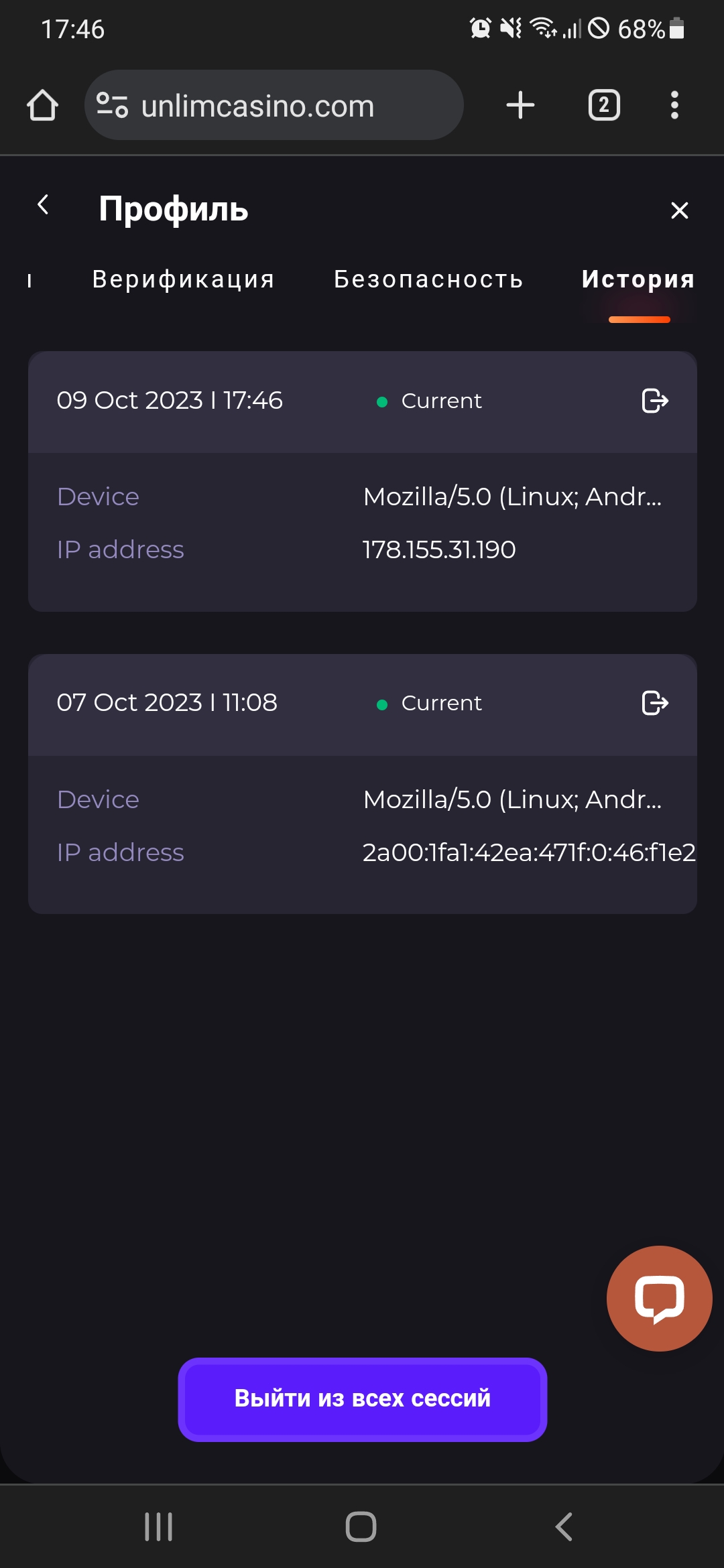Open the browser three-dot menu

[x=674, y=105]
